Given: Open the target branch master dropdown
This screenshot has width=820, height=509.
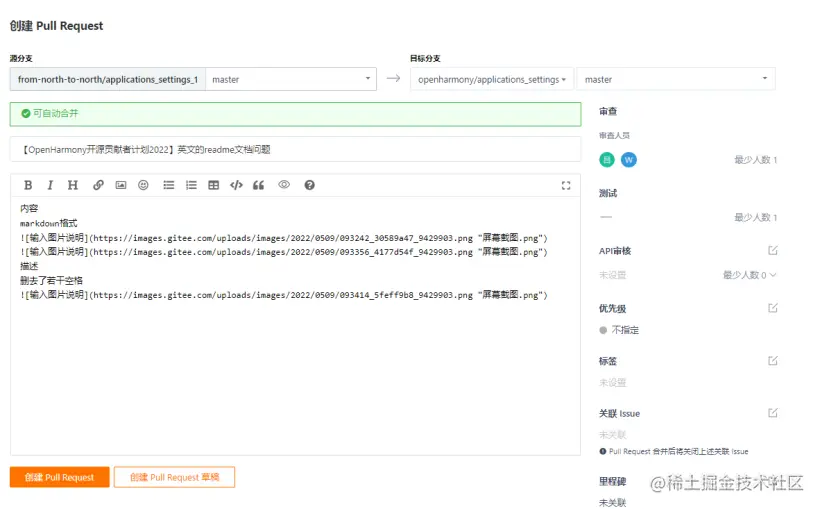Looking at the screenshot, I should [676, 79].
